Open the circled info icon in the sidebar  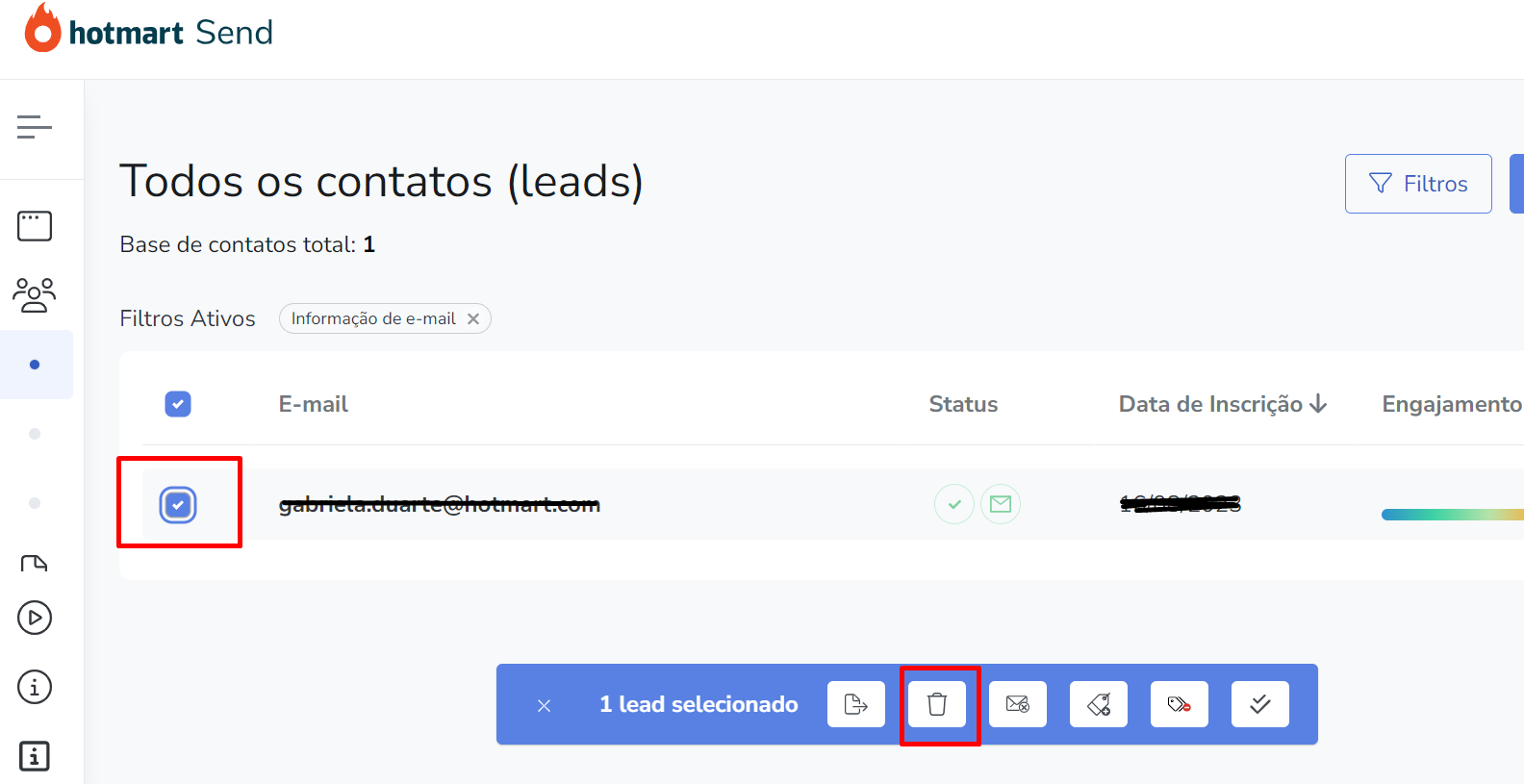[35, 687]
